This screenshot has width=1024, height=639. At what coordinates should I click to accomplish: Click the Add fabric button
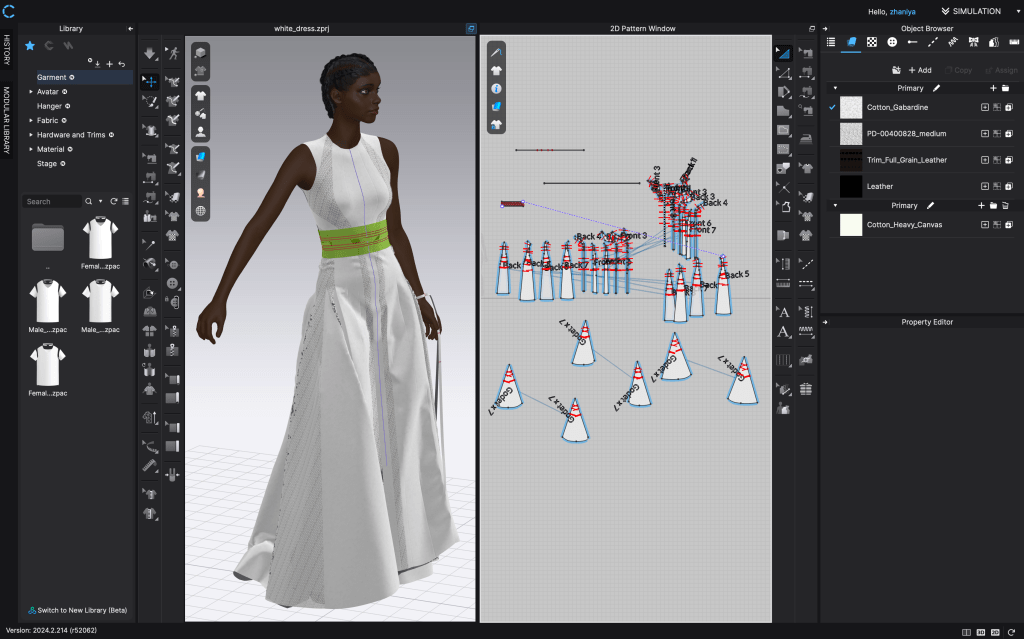(x=919, y=70)
